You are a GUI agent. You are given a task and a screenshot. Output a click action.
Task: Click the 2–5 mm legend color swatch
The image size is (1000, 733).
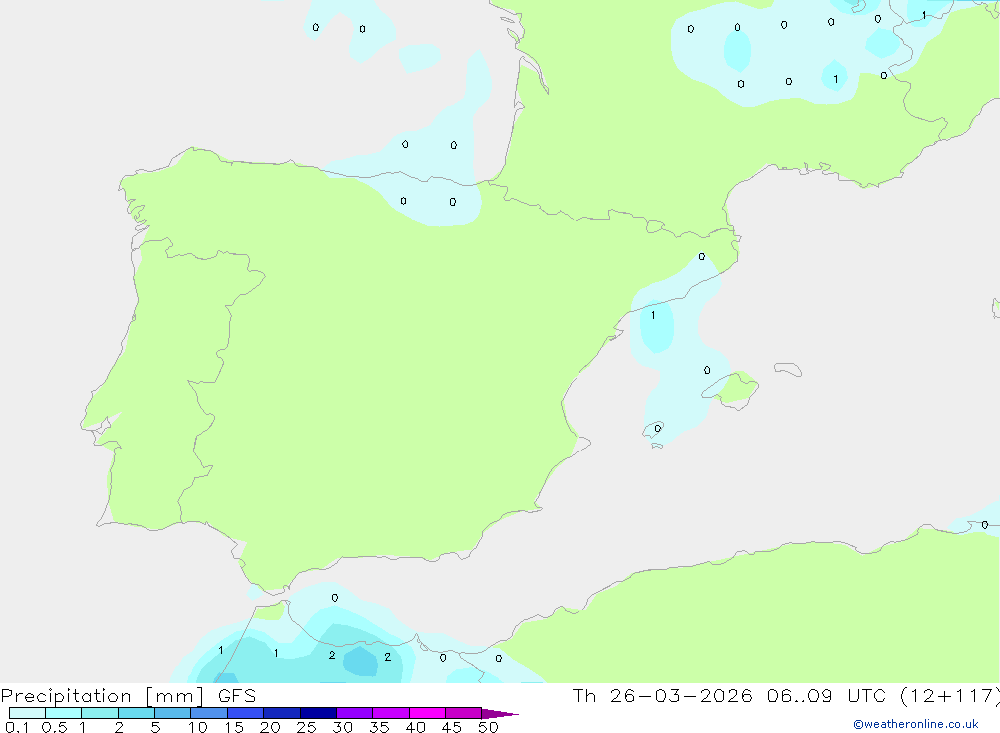[136, 713]
